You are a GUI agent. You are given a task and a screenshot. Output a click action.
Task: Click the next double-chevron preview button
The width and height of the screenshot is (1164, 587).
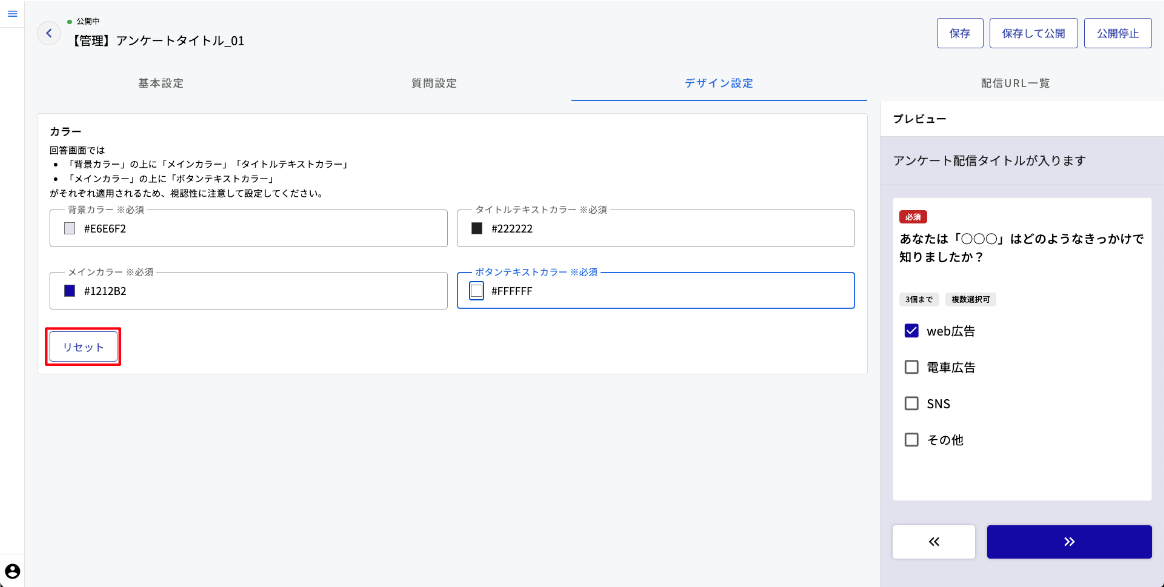pos(1069,542)
